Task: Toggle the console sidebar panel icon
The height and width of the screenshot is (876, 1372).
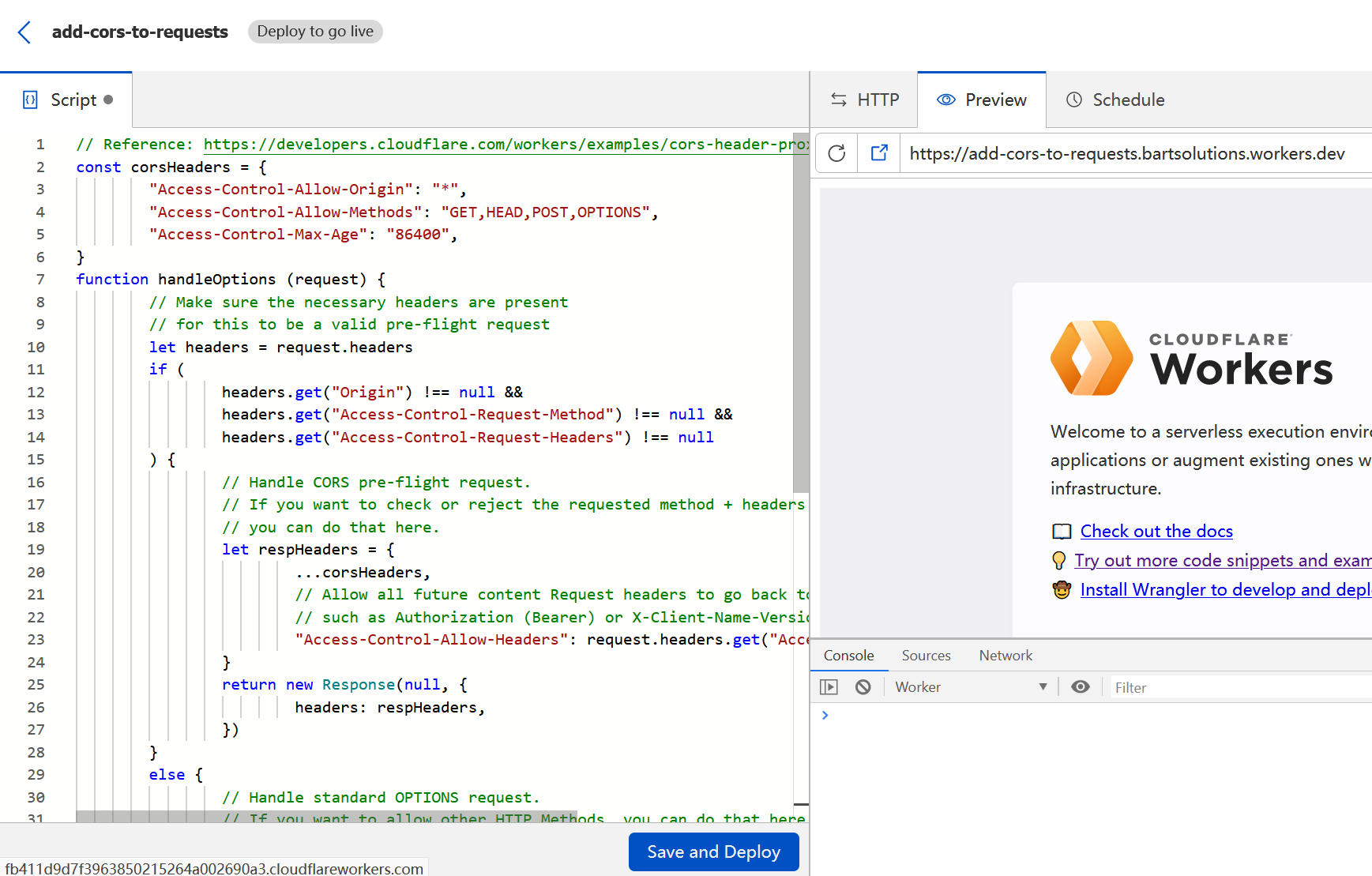Action: tap(829, 686)
